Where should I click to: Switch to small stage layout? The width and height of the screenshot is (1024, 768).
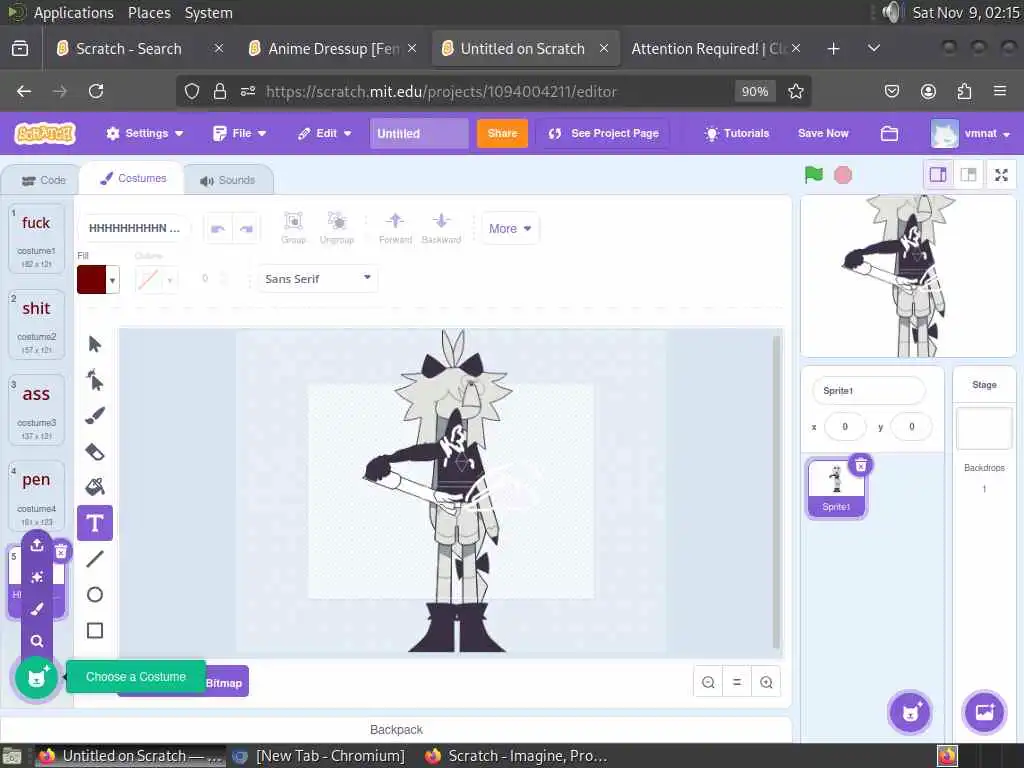(938, 175)
